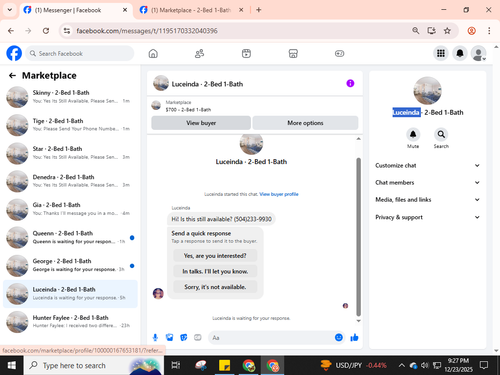The height and width of the screenshot is (375, 500).
Task: Click the listing thumbnail in right info panel
Action: [x=427, y=91]
